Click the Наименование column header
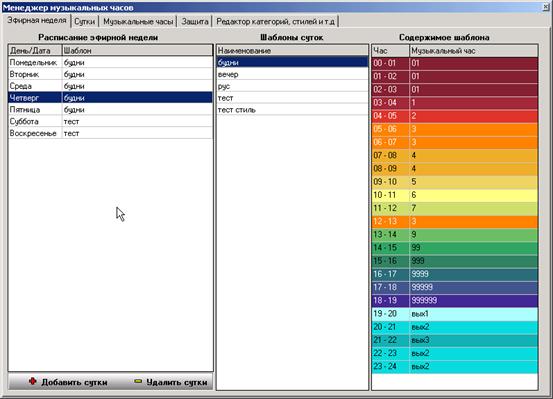Screen dimensions: 553x399 (x=292, y=50)
